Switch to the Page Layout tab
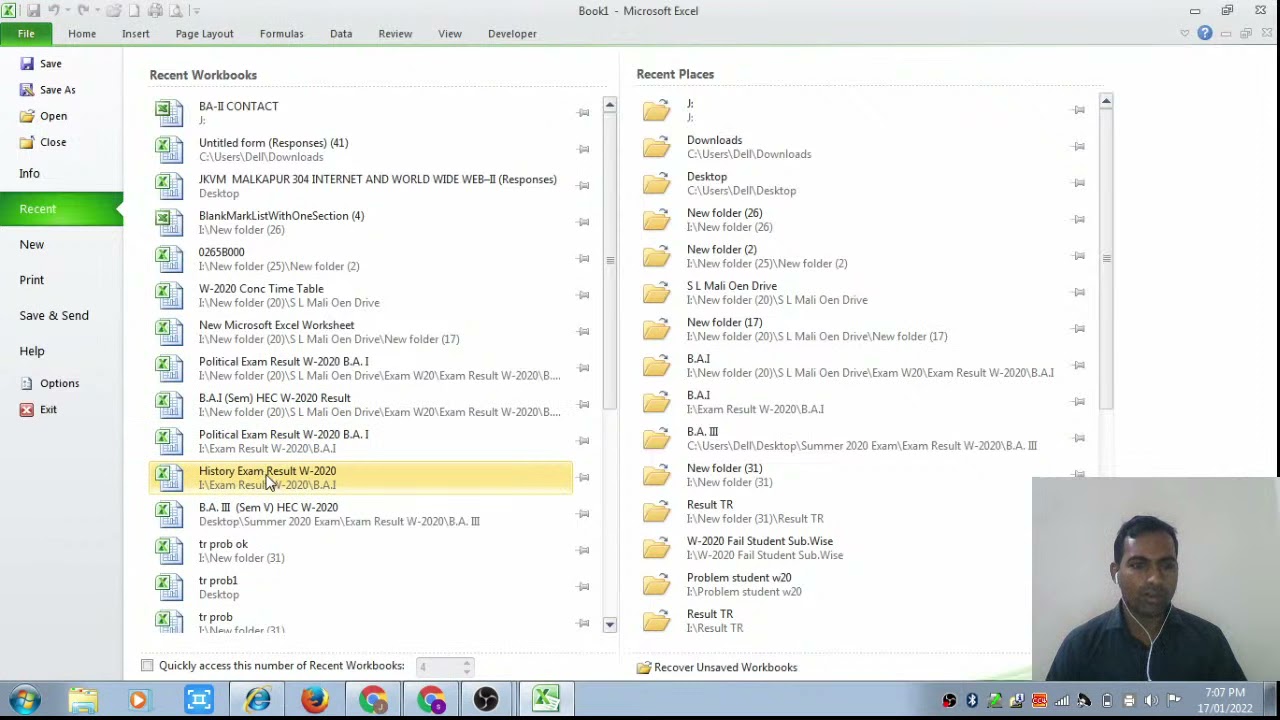The width and height of the screenshot is (1280, 720). click(x=204, y=34)
